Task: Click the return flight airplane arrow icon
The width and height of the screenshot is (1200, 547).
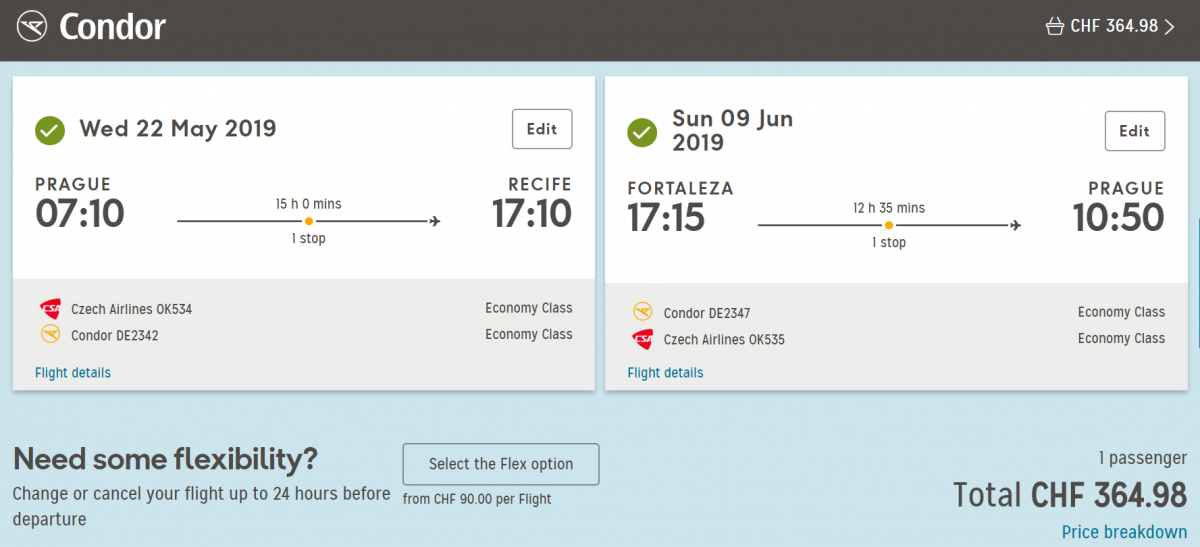Action: [x=1015, y=225]
